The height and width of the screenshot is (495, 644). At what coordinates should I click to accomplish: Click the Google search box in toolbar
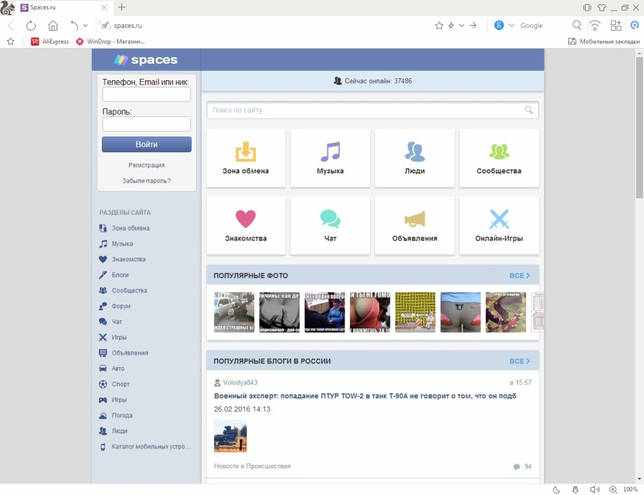tap(531, 25)
